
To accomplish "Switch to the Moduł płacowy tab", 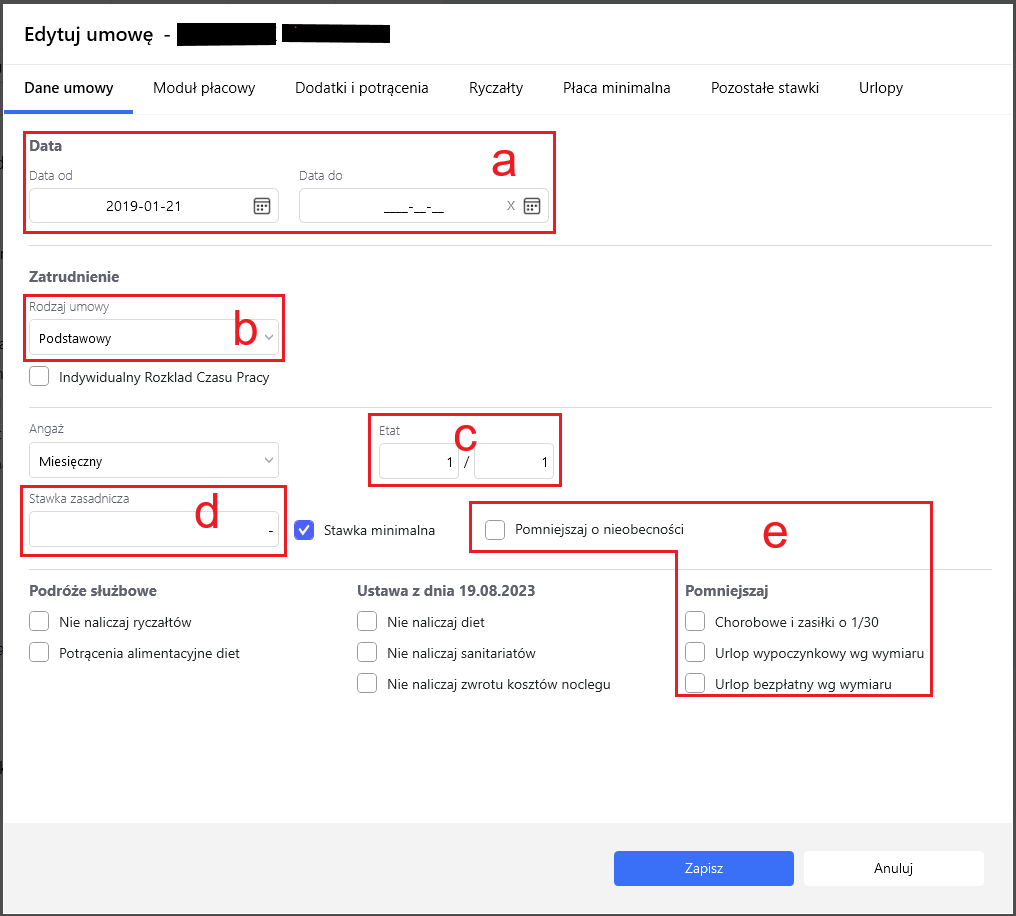I will [x=204, y=88].
